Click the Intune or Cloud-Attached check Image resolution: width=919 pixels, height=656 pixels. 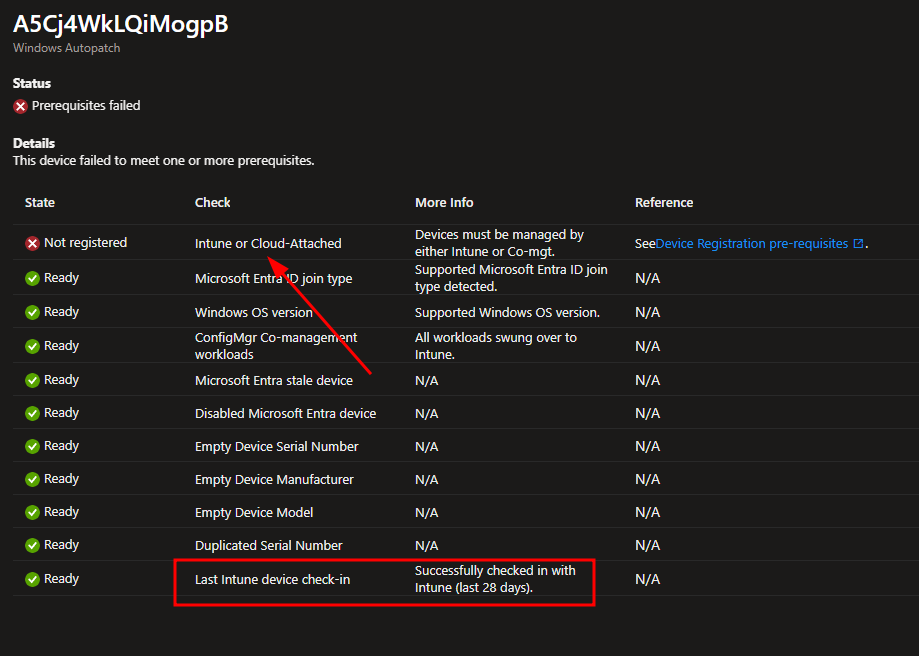[268, 243]
